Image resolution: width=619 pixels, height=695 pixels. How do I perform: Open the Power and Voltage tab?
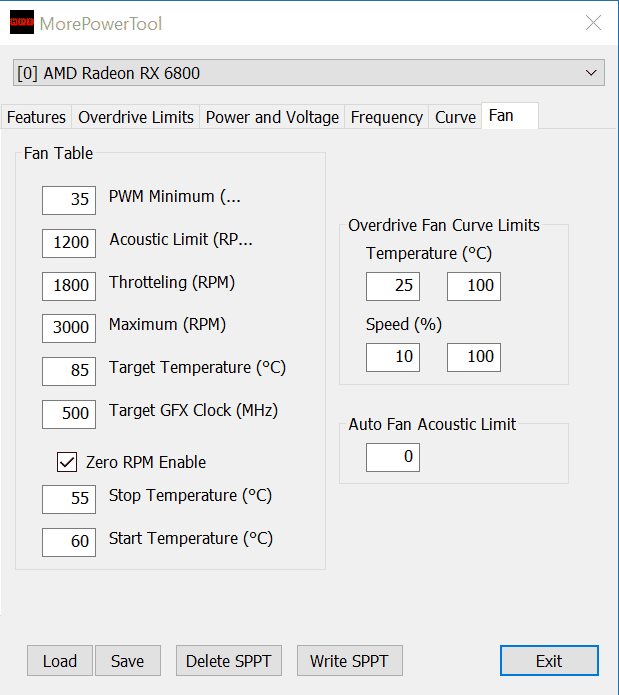(x=272, y=117)
